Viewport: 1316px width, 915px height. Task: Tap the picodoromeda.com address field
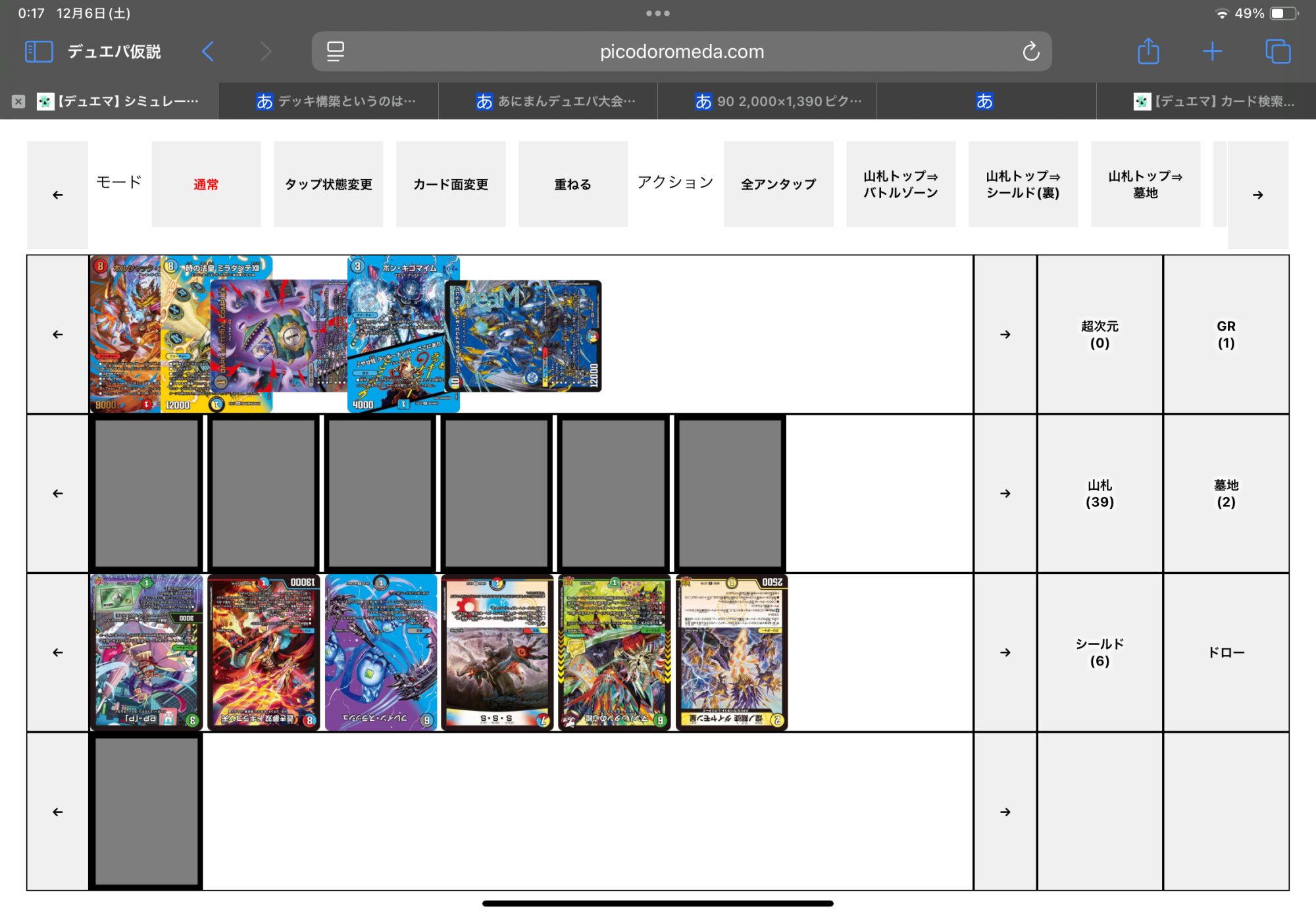(x=682, y=51)
